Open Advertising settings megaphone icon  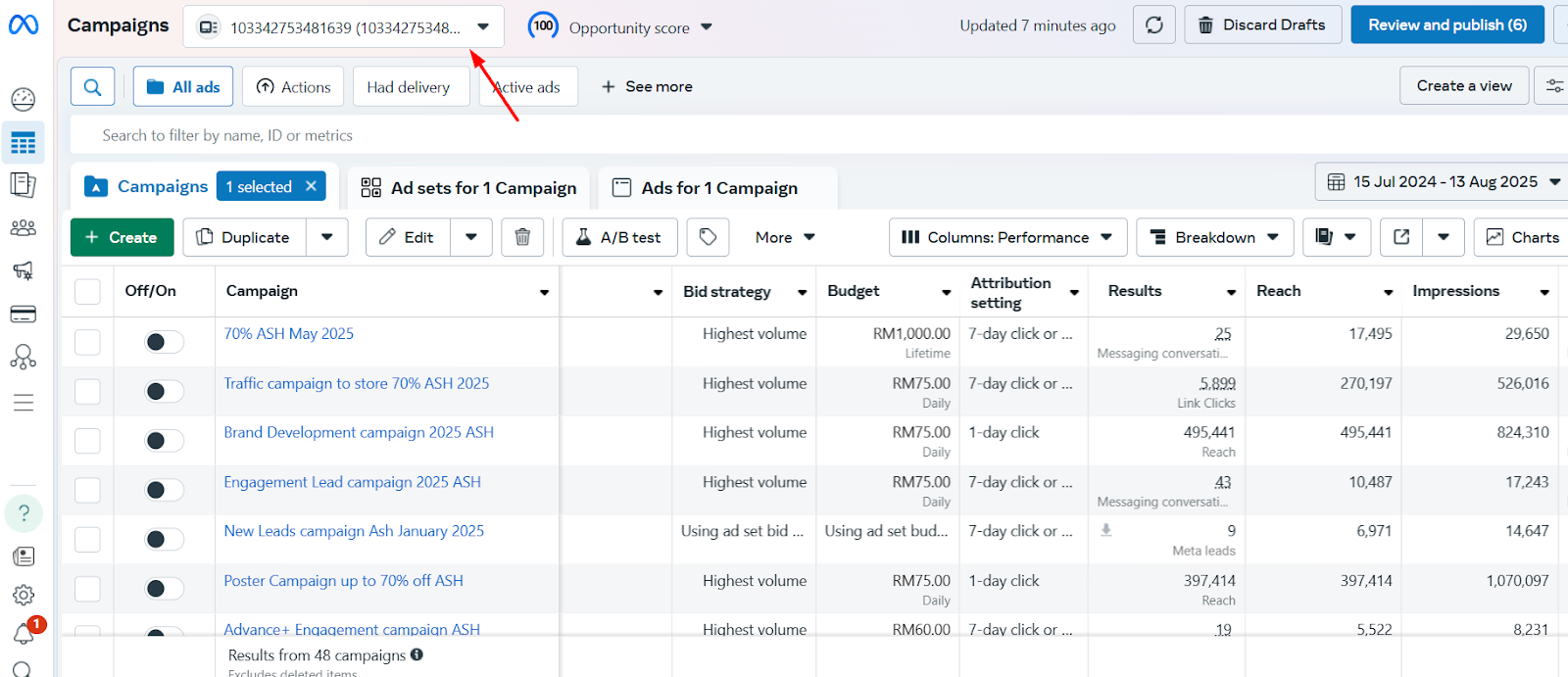(24, 270)
